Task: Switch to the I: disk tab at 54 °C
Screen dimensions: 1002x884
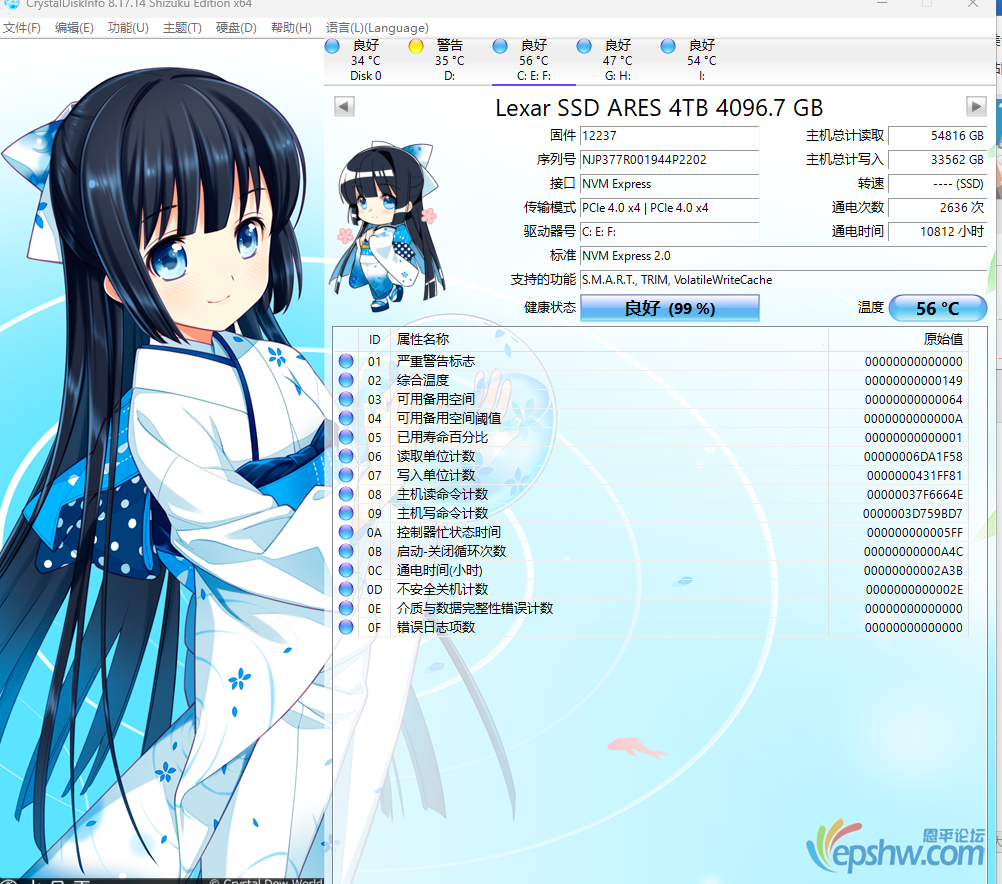Action: coord(701,60)
